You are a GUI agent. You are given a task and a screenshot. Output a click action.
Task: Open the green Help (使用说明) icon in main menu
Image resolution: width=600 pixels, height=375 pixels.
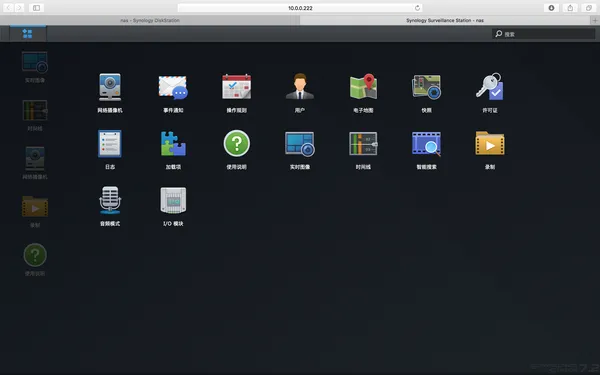[236, 143]
